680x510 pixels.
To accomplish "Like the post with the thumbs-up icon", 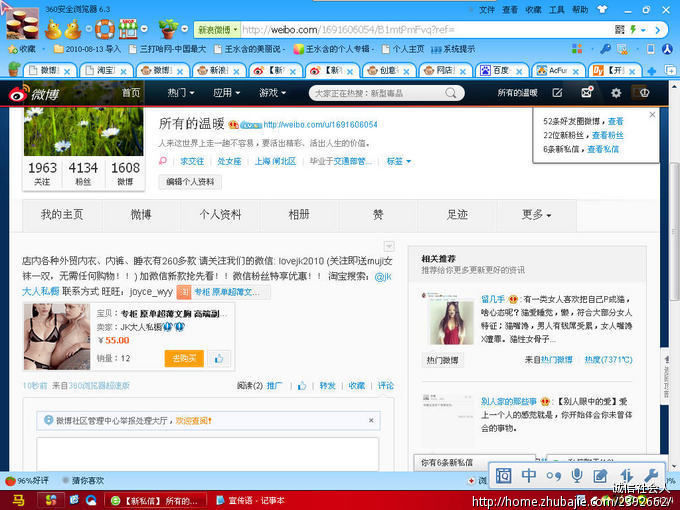I will click(x=302, y=386).
